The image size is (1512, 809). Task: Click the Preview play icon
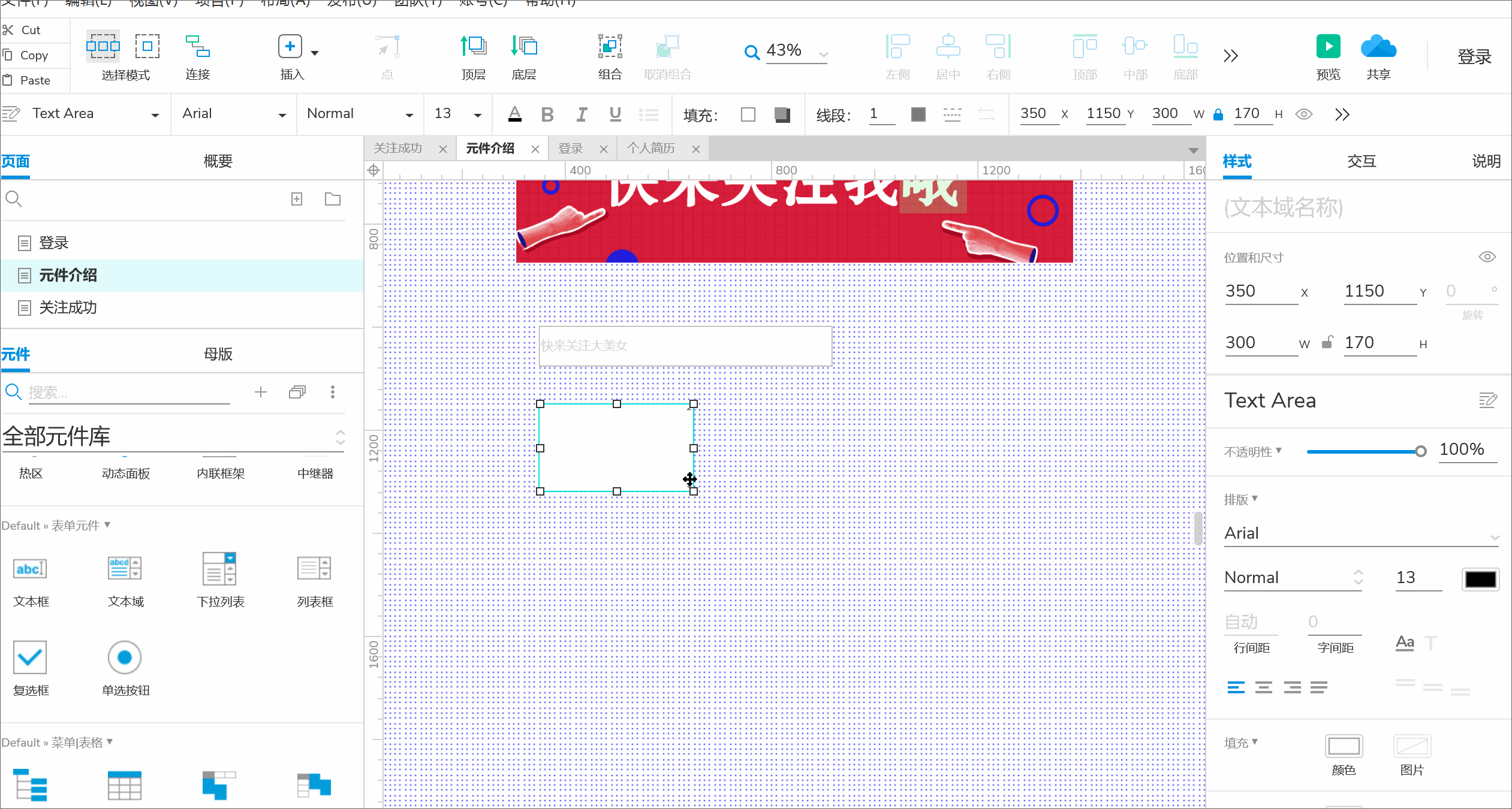point(1328,47)
